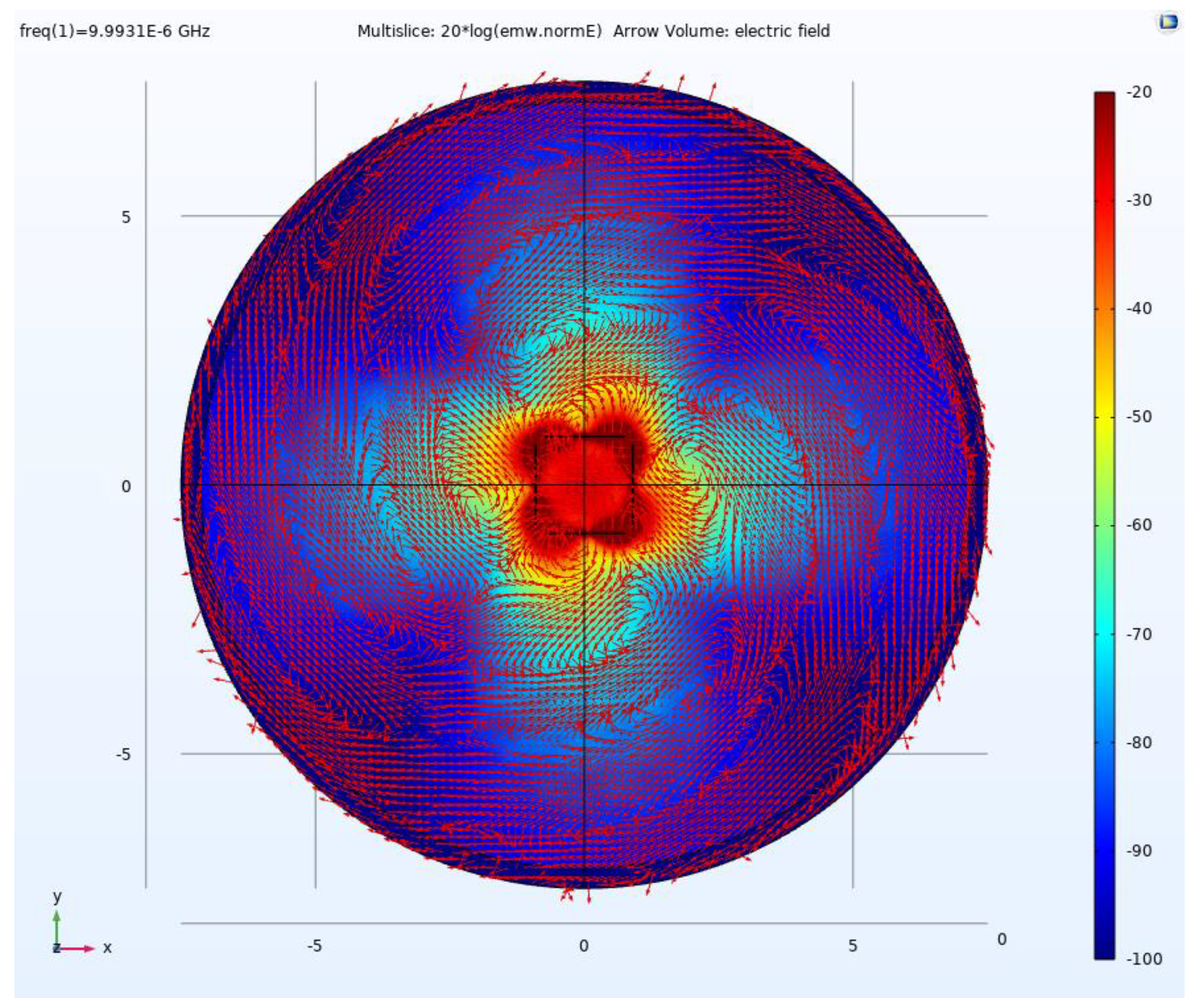Click the Arrow Volume: electric field title
This screenshot has height=1008, width=1198.
click(721, 31)
